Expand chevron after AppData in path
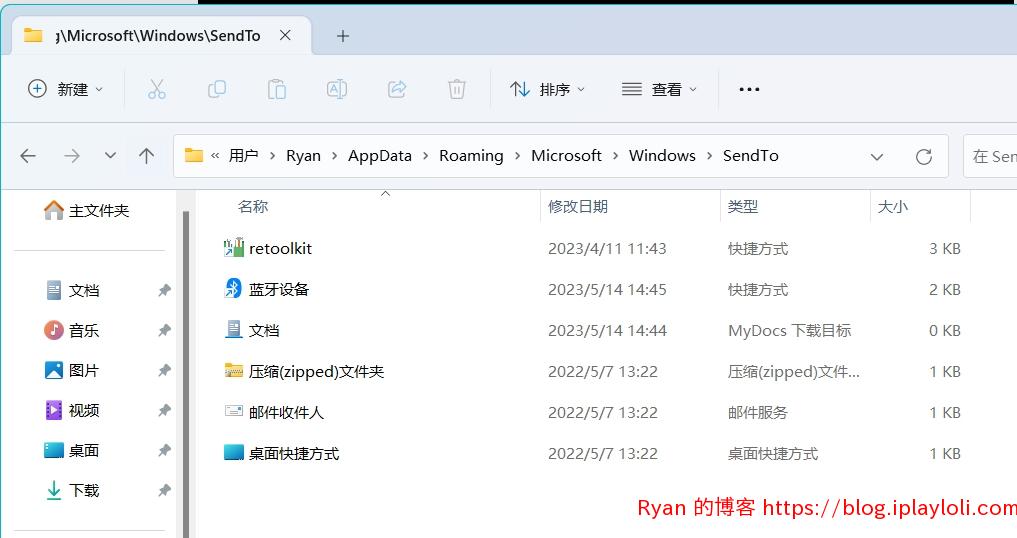 425,156
